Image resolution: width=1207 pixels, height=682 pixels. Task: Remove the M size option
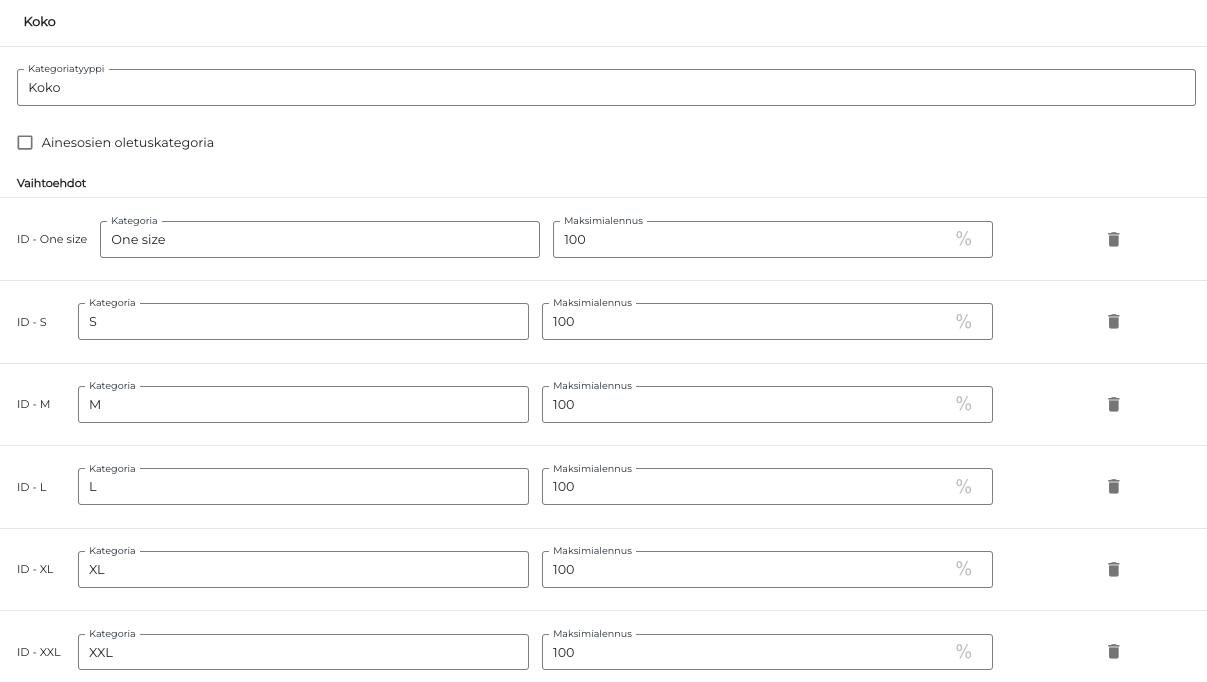pos(1113,404)
